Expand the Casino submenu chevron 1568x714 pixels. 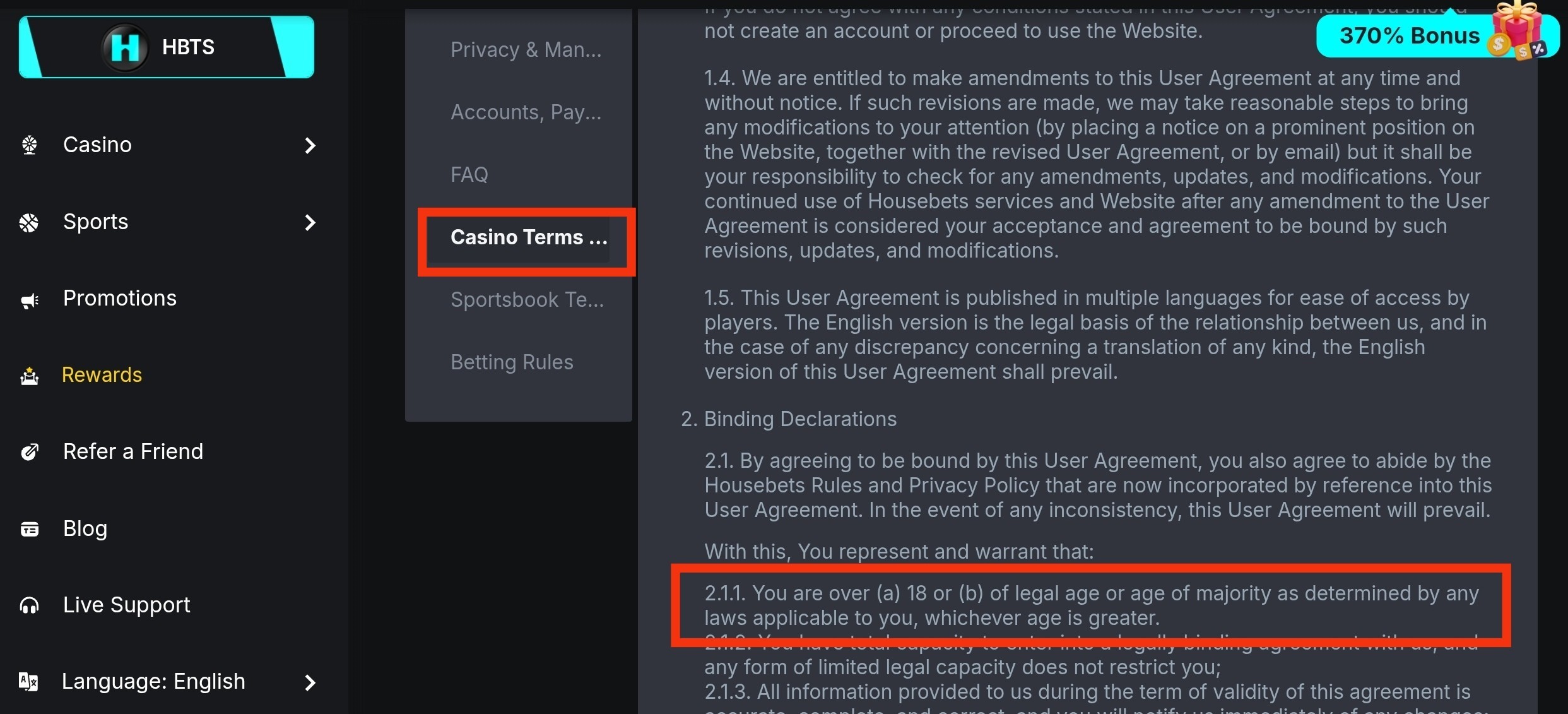click(309, 145)
